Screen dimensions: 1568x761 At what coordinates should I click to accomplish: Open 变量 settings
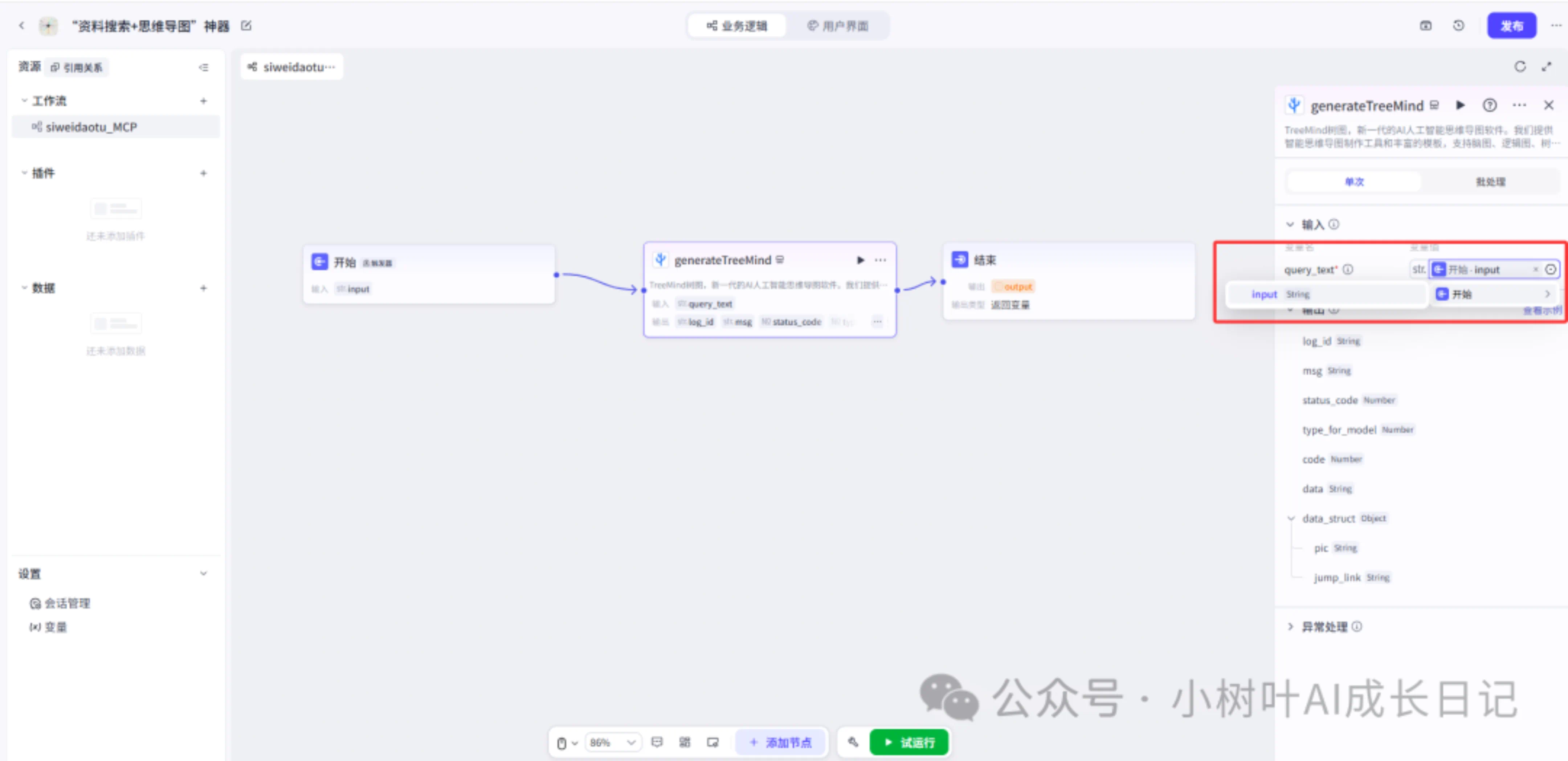point(48,627)
